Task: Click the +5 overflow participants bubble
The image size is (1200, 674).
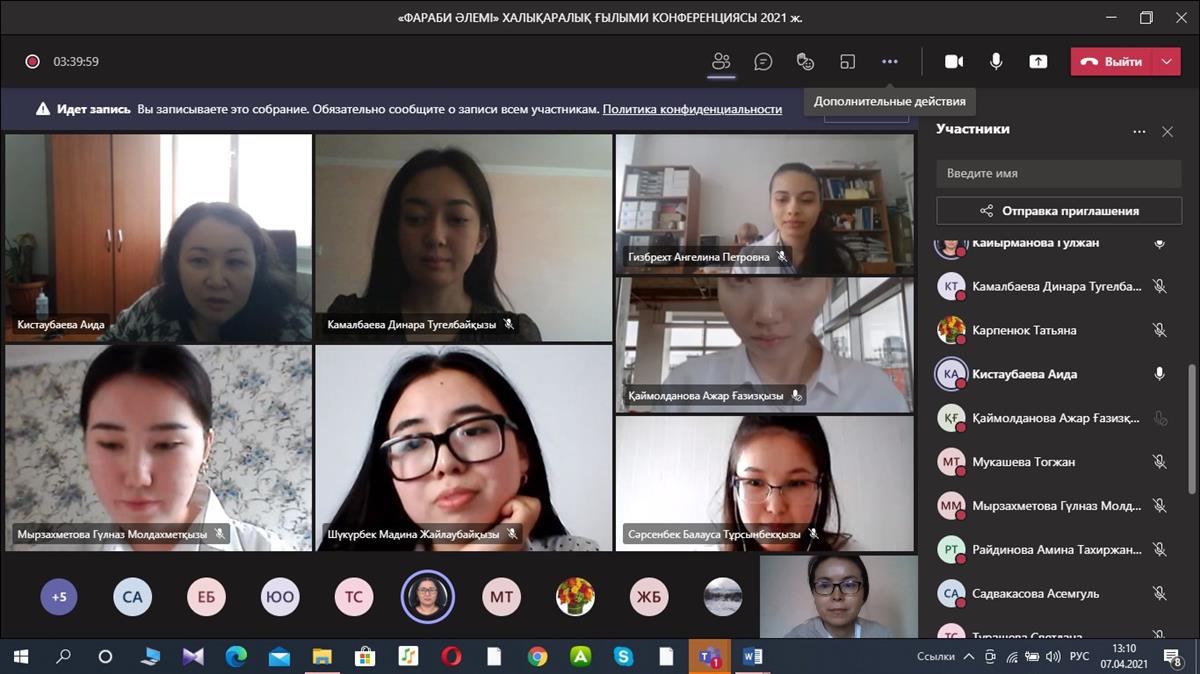Action: [x=59, y=597]
